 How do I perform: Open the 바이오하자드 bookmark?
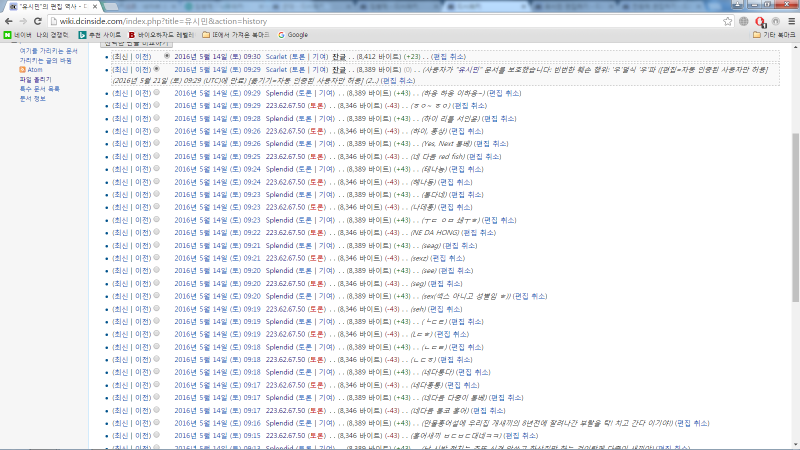[161, 35]
